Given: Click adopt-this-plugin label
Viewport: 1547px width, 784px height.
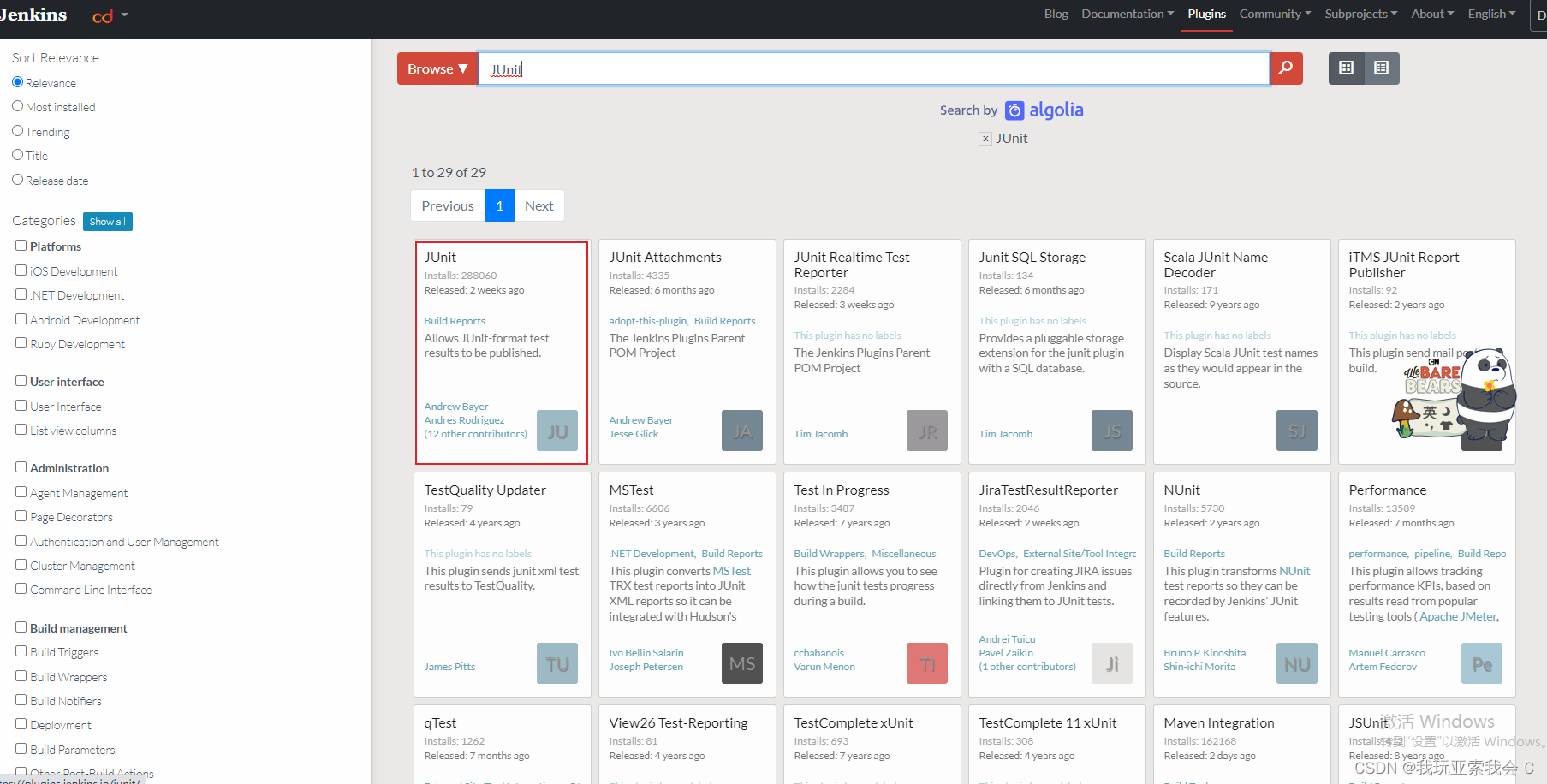Looking at the screenshot, I should [x=648, y=321].
